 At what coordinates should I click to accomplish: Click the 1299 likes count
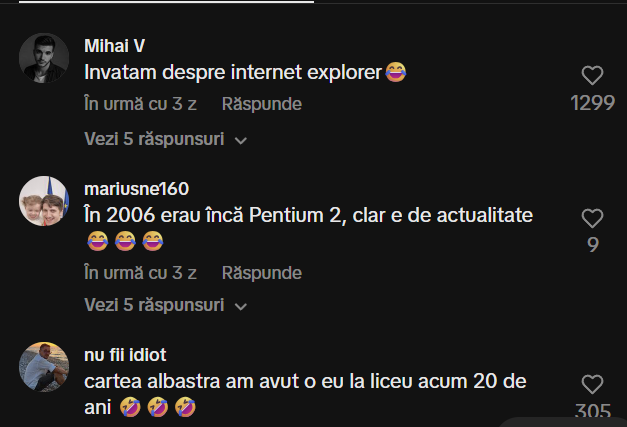point(592,103)
